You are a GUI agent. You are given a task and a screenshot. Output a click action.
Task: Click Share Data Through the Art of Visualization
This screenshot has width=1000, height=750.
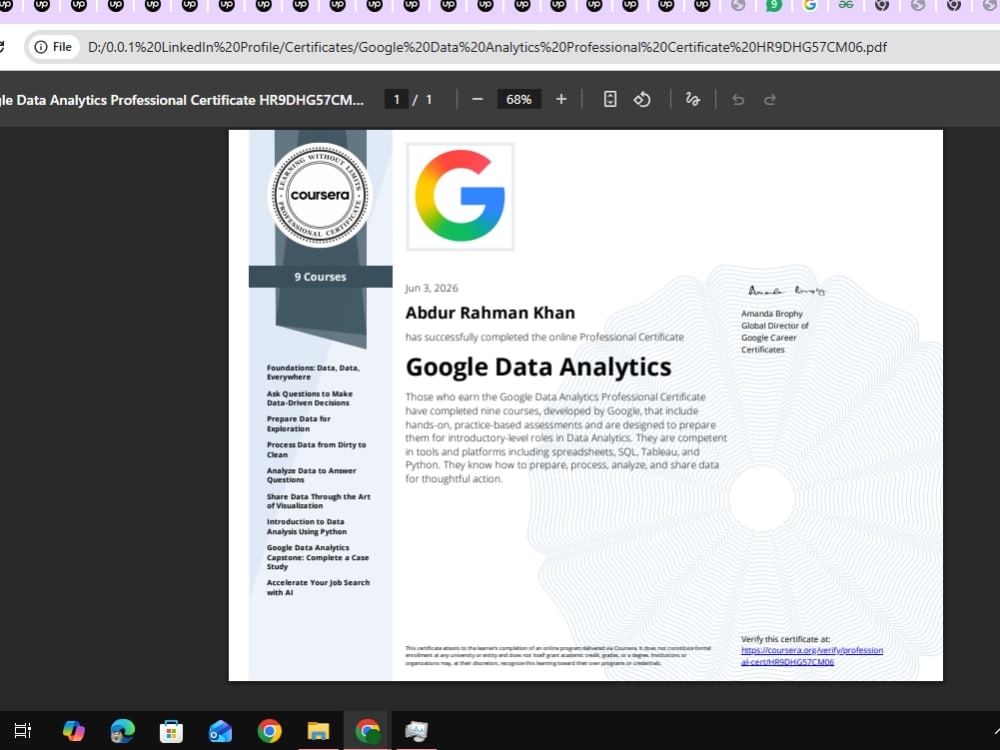(318, 501)
